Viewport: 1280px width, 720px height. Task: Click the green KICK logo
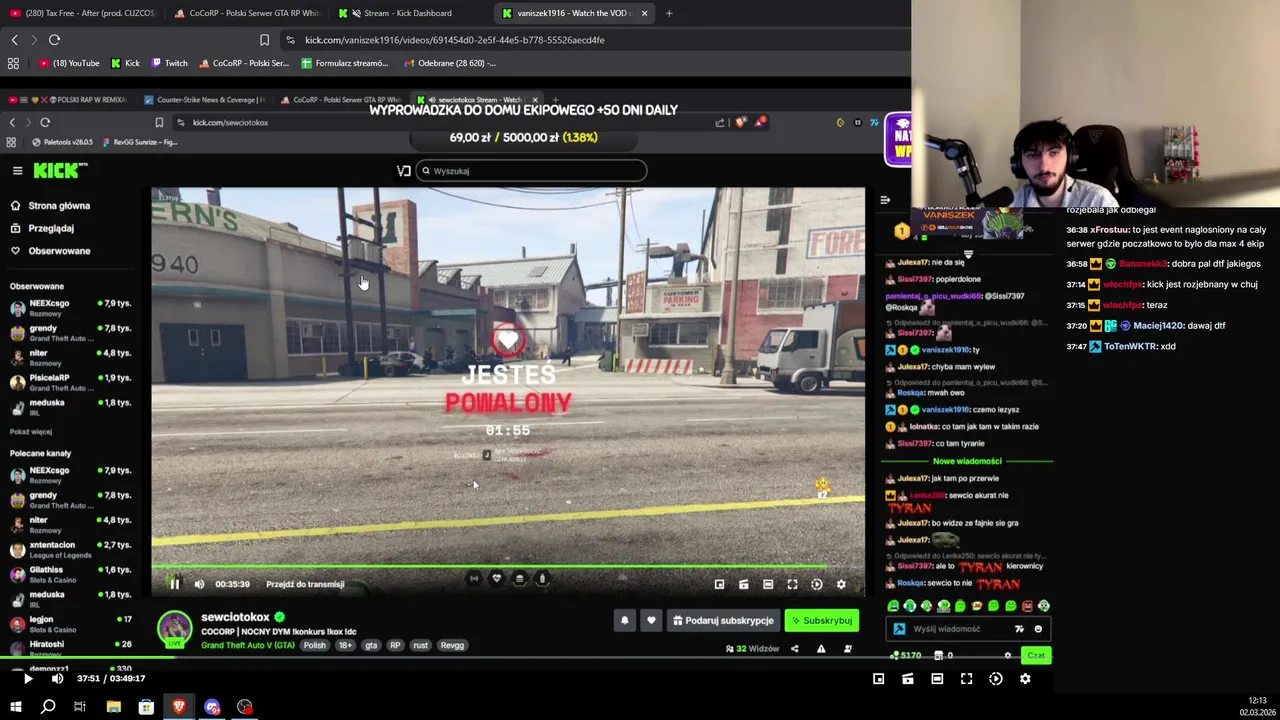(x=57, y=171)
